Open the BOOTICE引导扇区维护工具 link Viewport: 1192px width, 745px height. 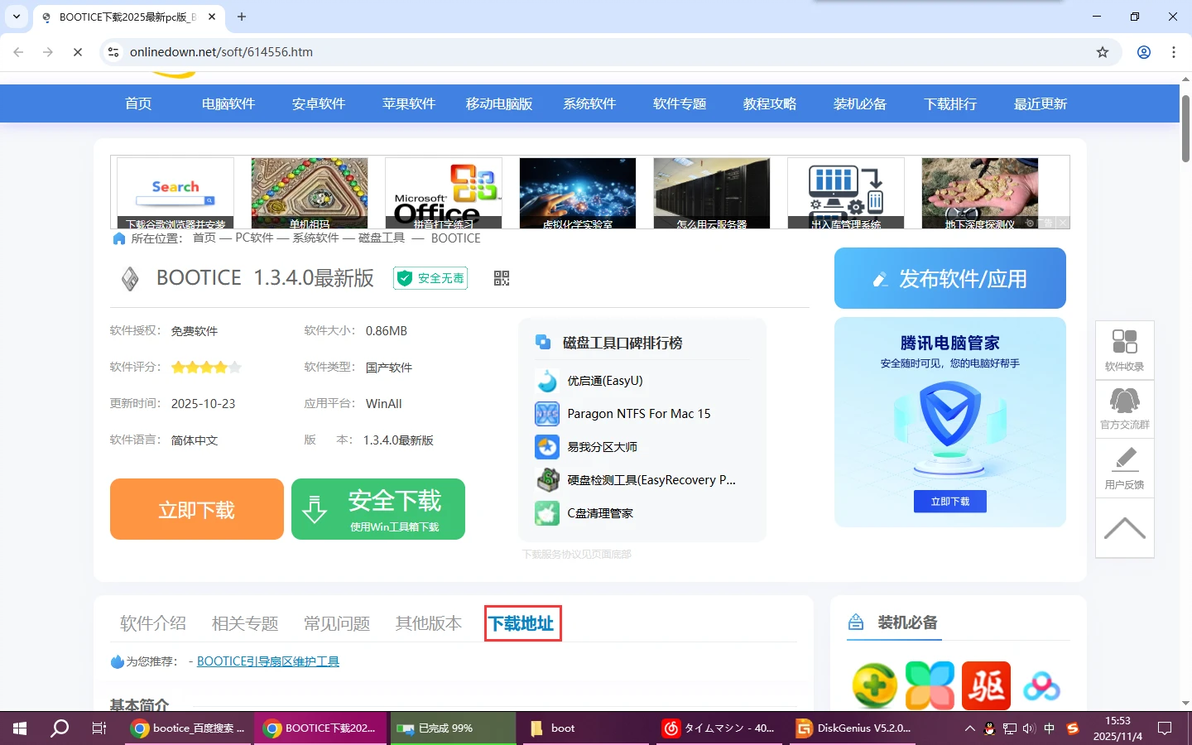[x=268, y=661]
